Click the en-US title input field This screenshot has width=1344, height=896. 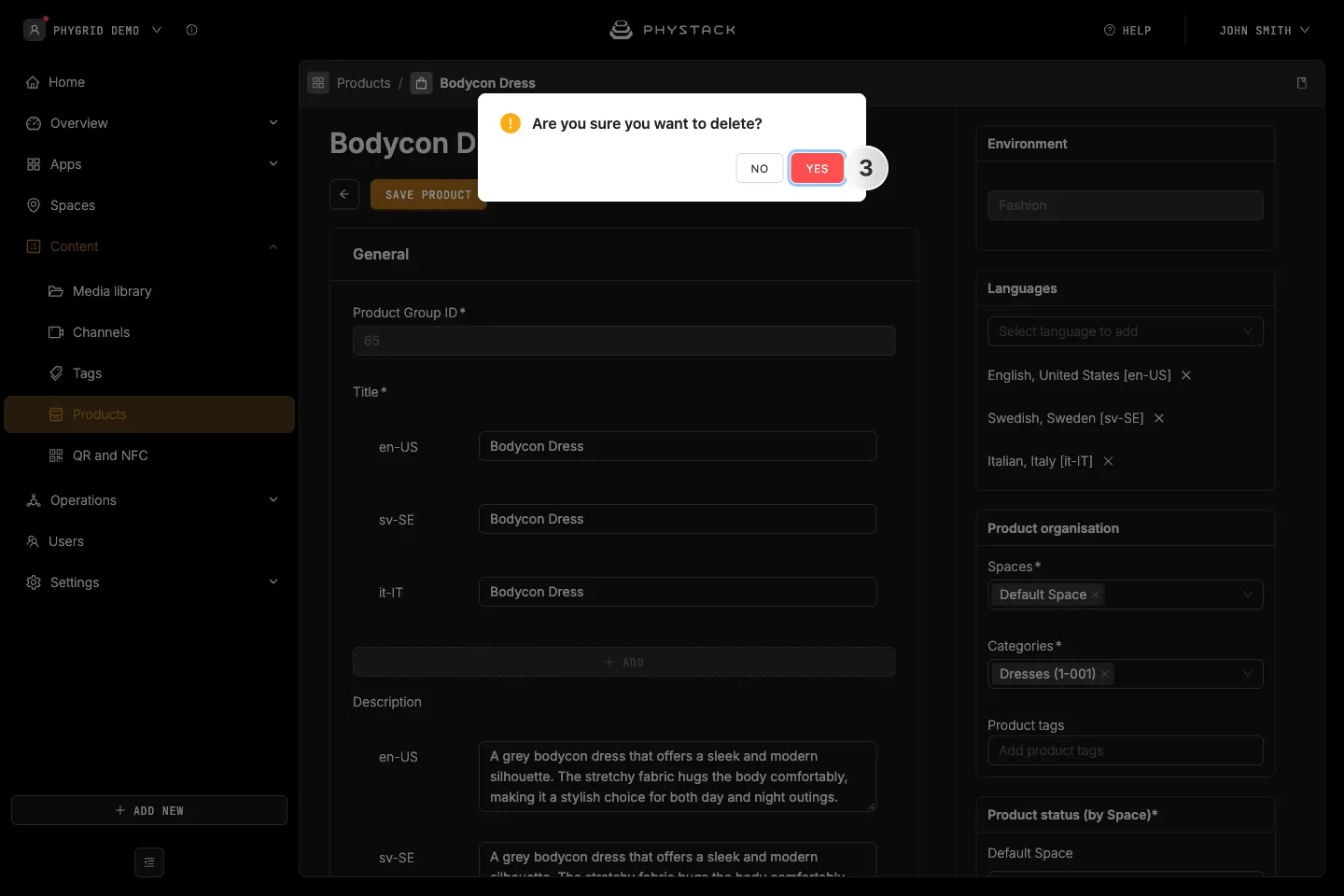point(678,446)
